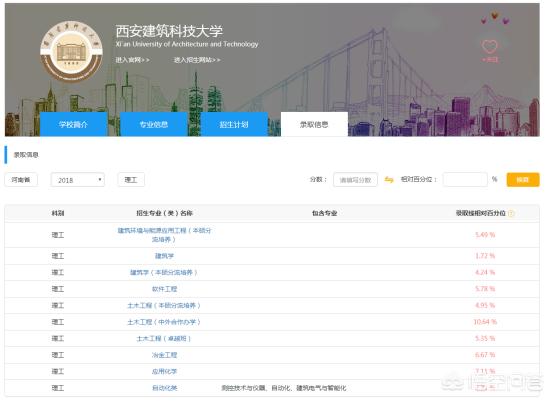554x401 pixels.
Task: Click the 河南省 province selector button
Action: (x=21, y=180)
